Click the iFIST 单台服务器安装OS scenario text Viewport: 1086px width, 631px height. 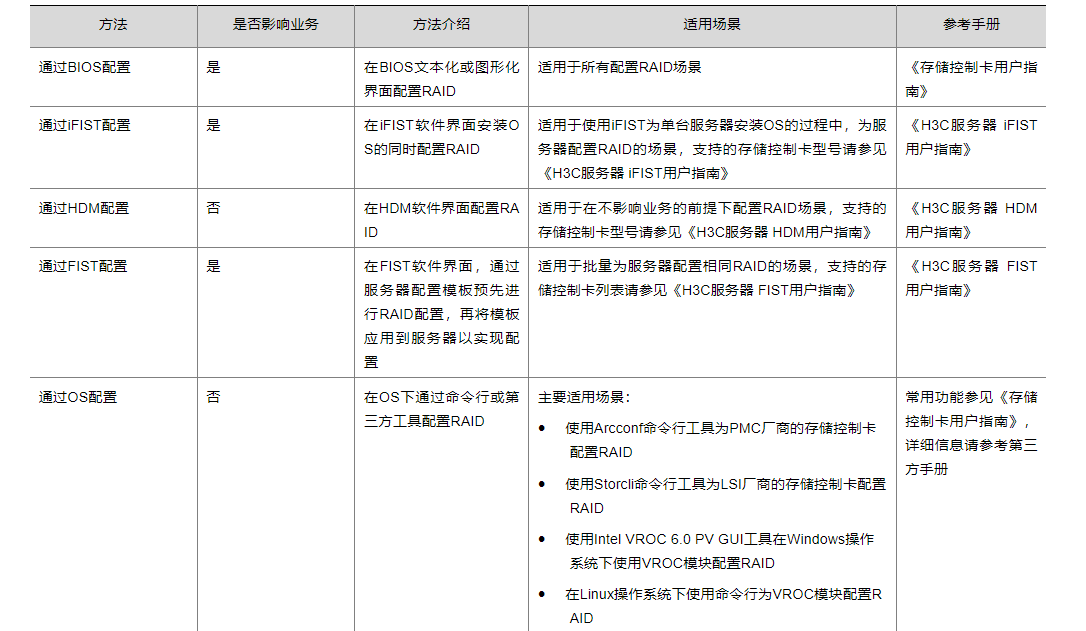(712, 149)
